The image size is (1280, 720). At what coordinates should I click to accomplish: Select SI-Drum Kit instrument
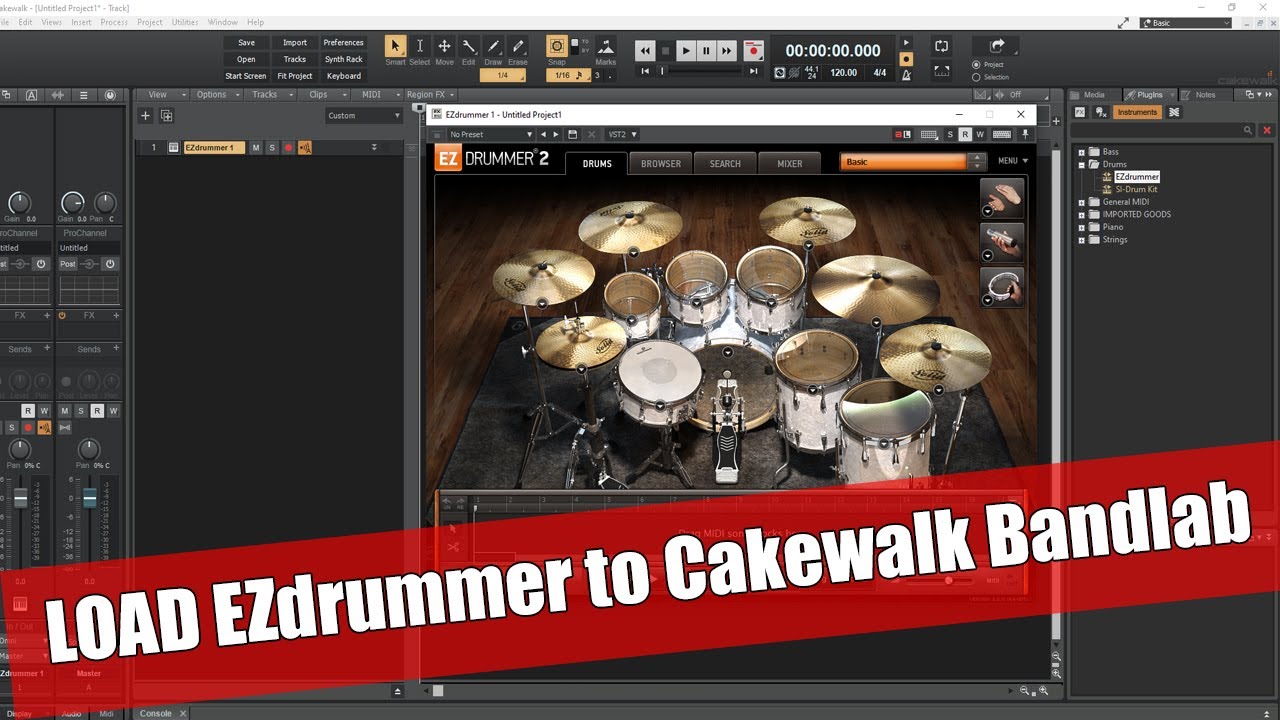[x=1136, y=189]
